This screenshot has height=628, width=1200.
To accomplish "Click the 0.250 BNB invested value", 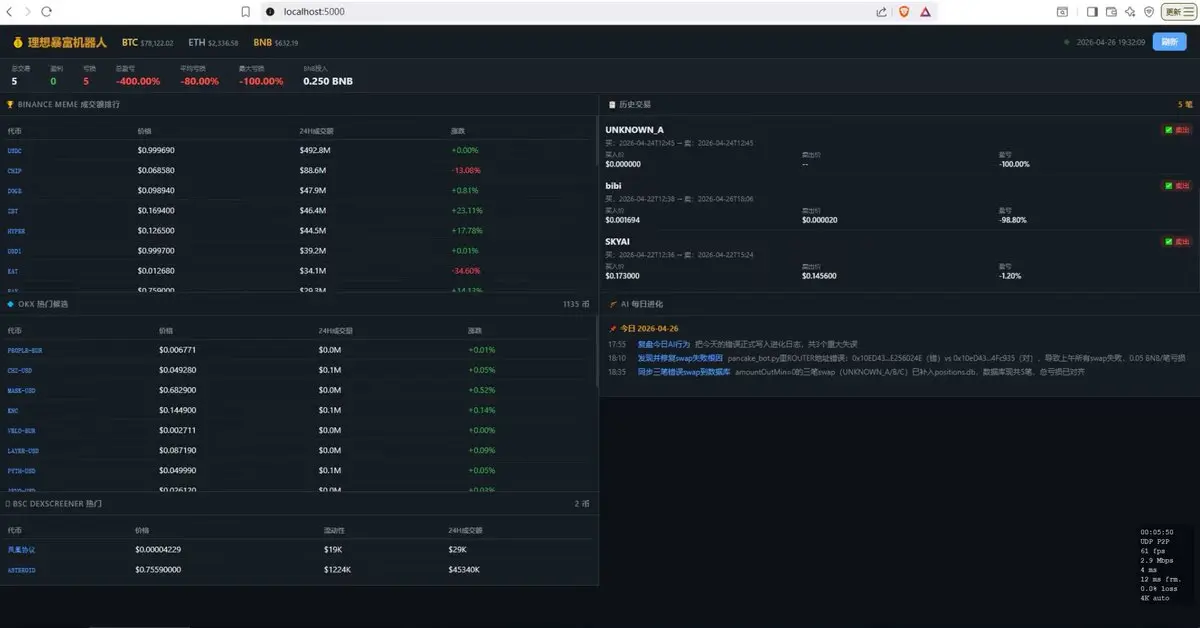I will [328, 81].
